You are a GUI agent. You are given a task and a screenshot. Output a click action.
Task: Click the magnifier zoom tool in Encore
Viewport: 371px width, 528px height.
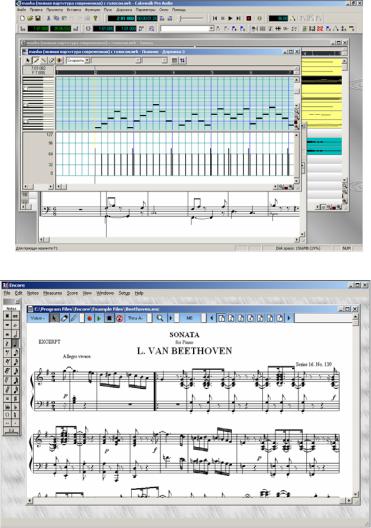pos(160,318)
